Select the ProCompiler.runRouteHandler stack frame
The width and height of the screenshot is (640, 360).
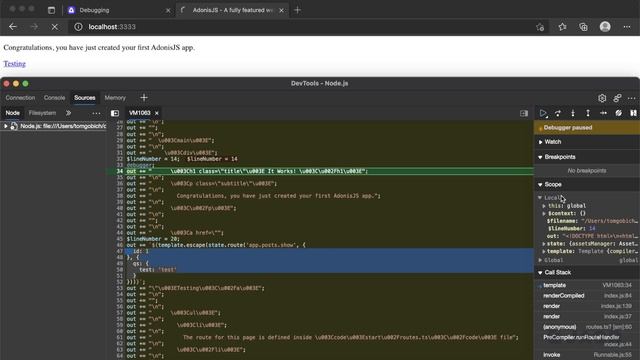(587, 341)
